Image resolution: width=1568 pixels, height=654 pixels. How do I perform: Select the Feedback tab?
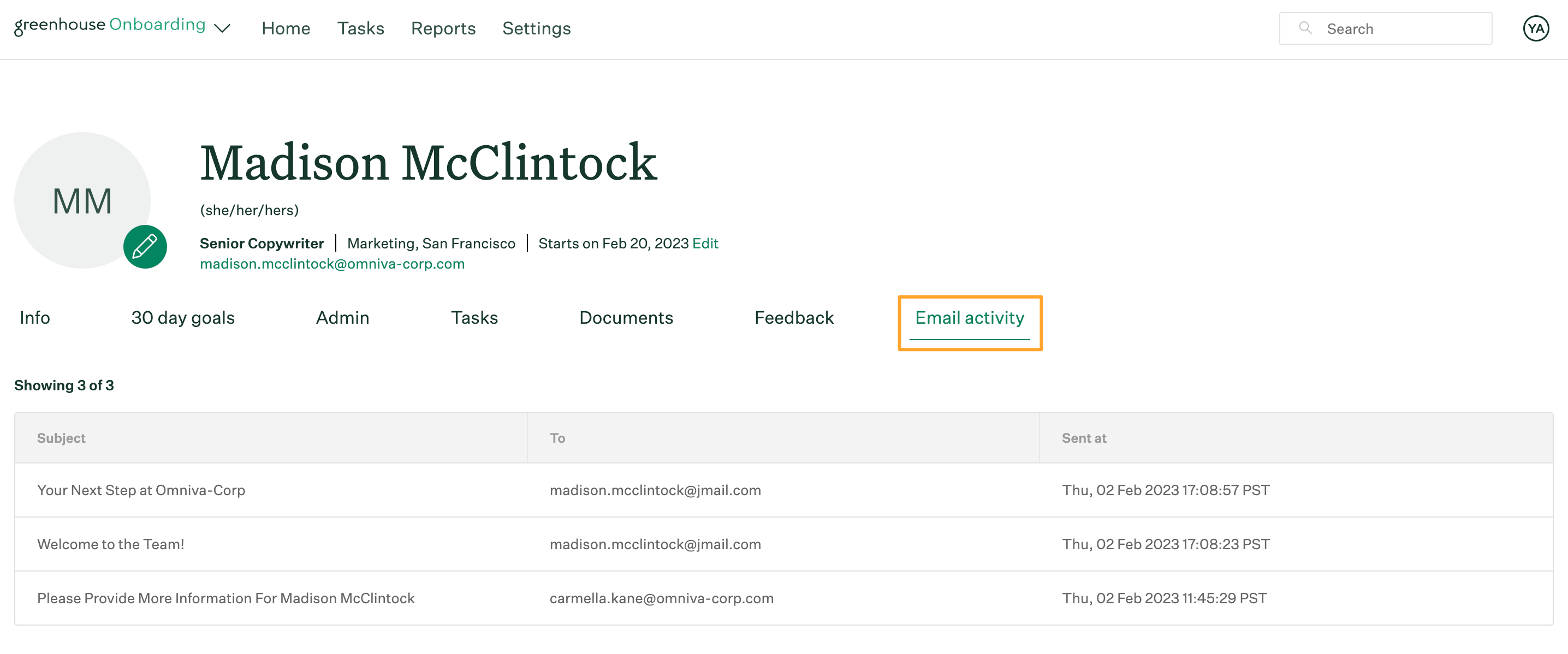(x=795, y=317)
